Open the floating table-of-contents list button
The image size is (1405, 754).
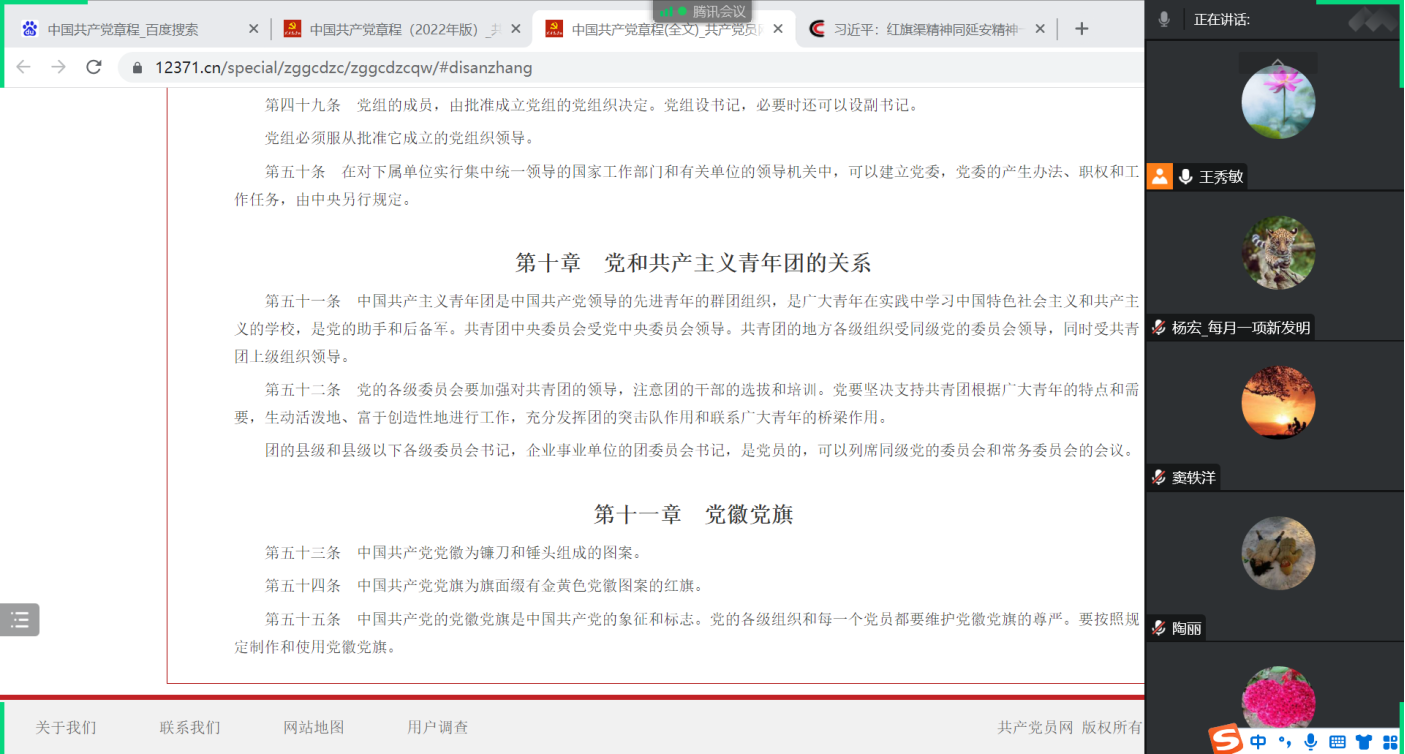click(x=20, y=620)
